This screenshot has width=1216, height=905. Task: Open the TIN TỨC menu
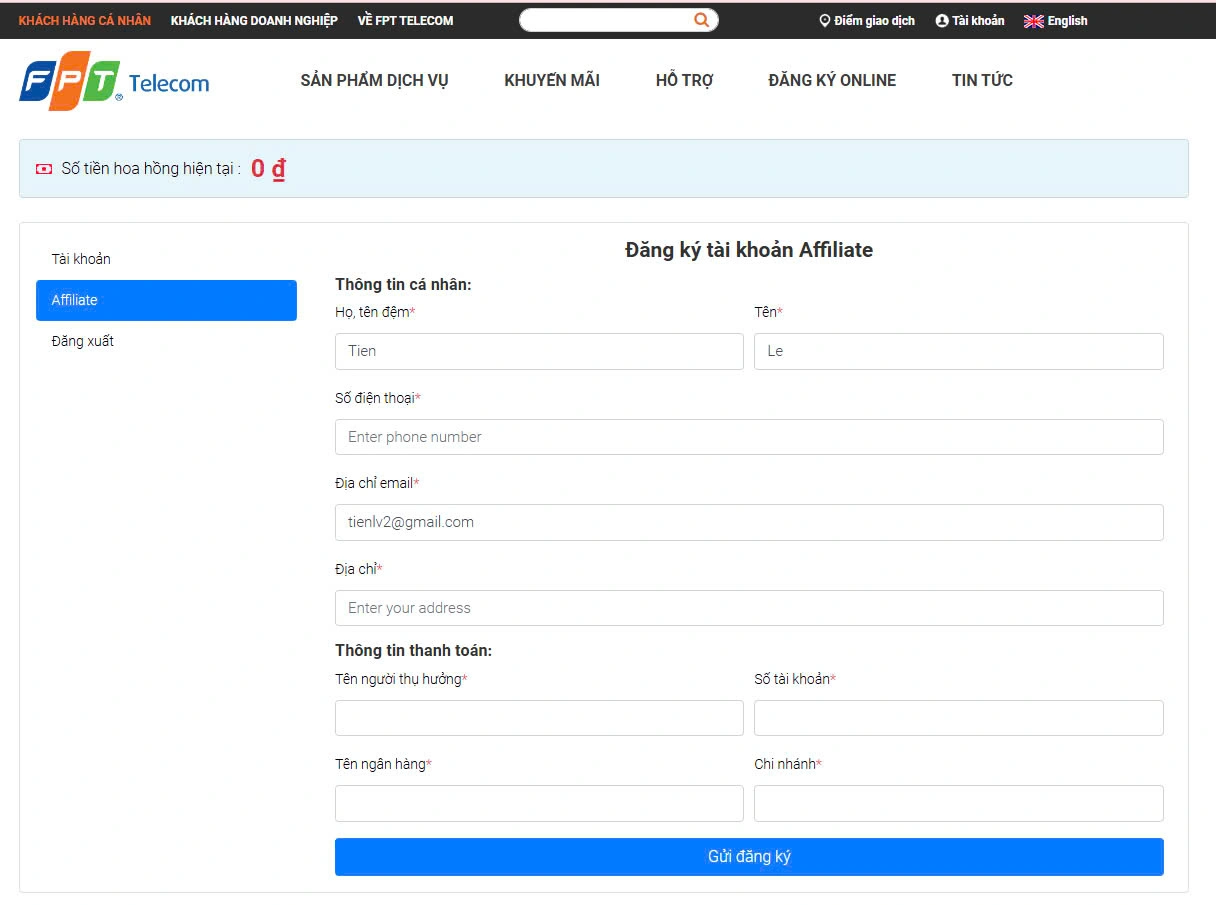[982, 80]
